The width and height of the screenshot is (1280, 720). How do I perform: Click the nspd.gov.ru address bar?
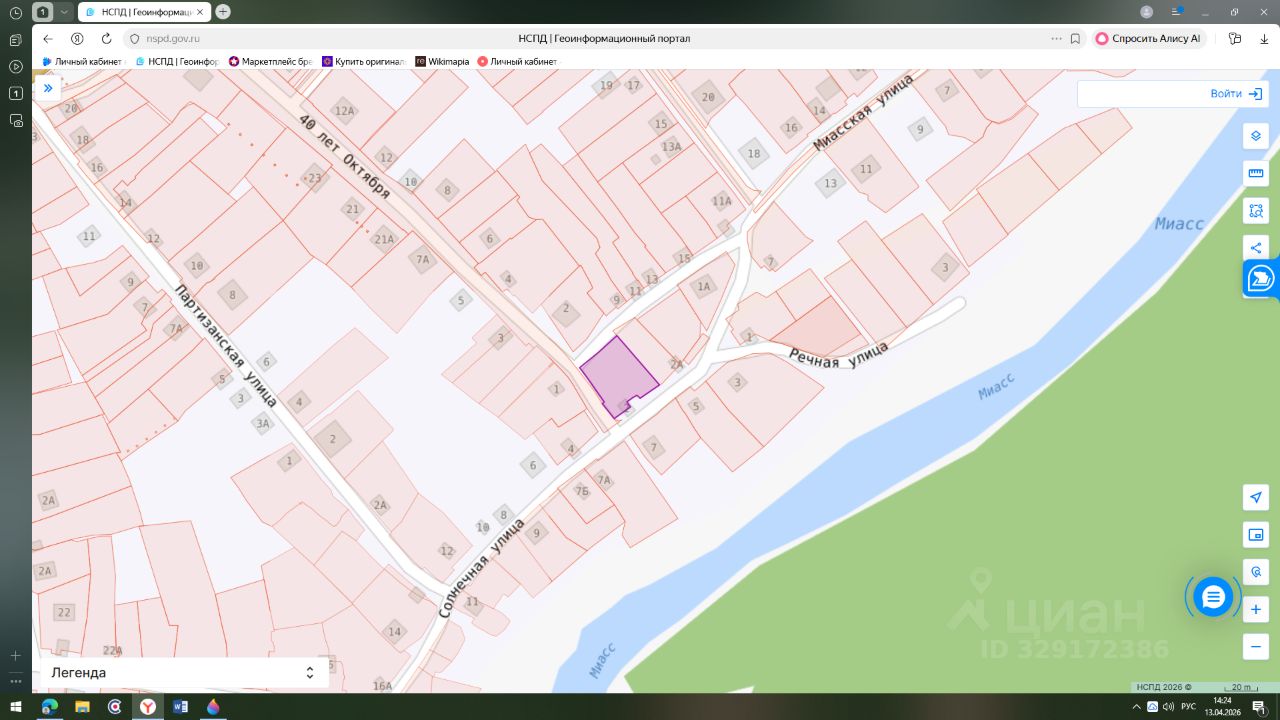(x=175, y=39)
